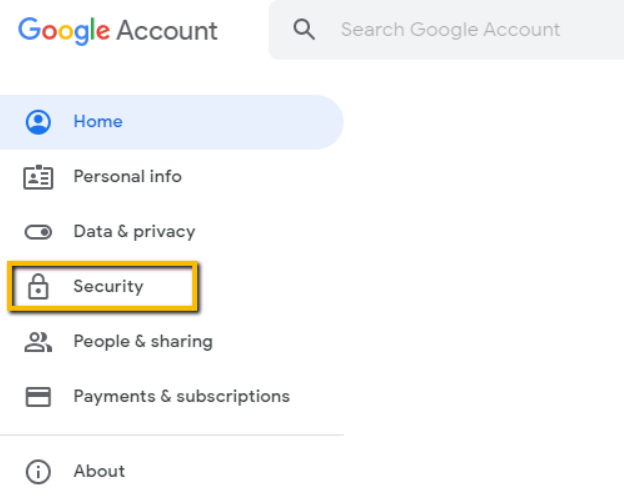Click the People & sharing icon

[38, 342]
